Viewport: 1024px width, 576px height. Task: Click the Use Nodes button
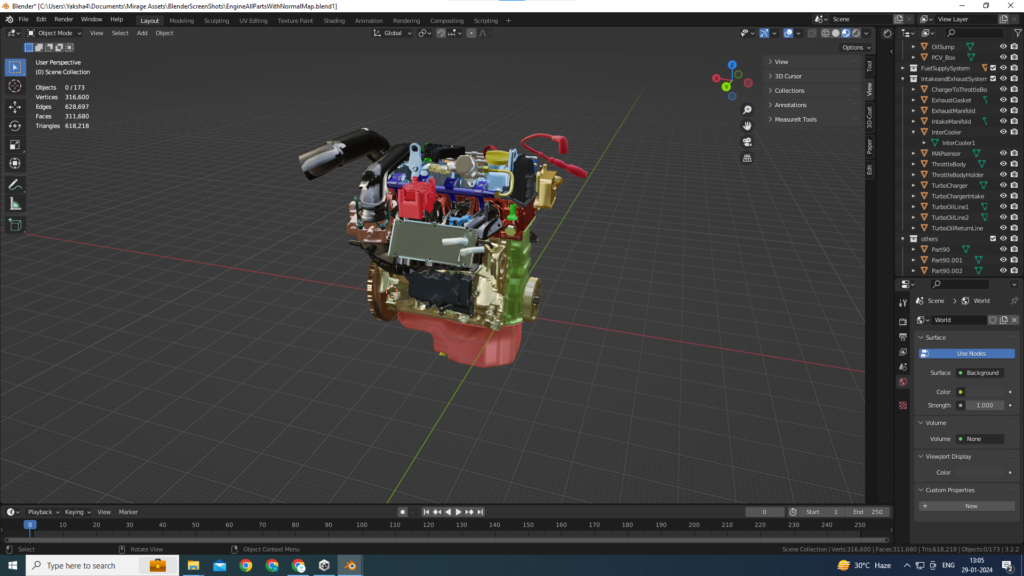point(970,354)
